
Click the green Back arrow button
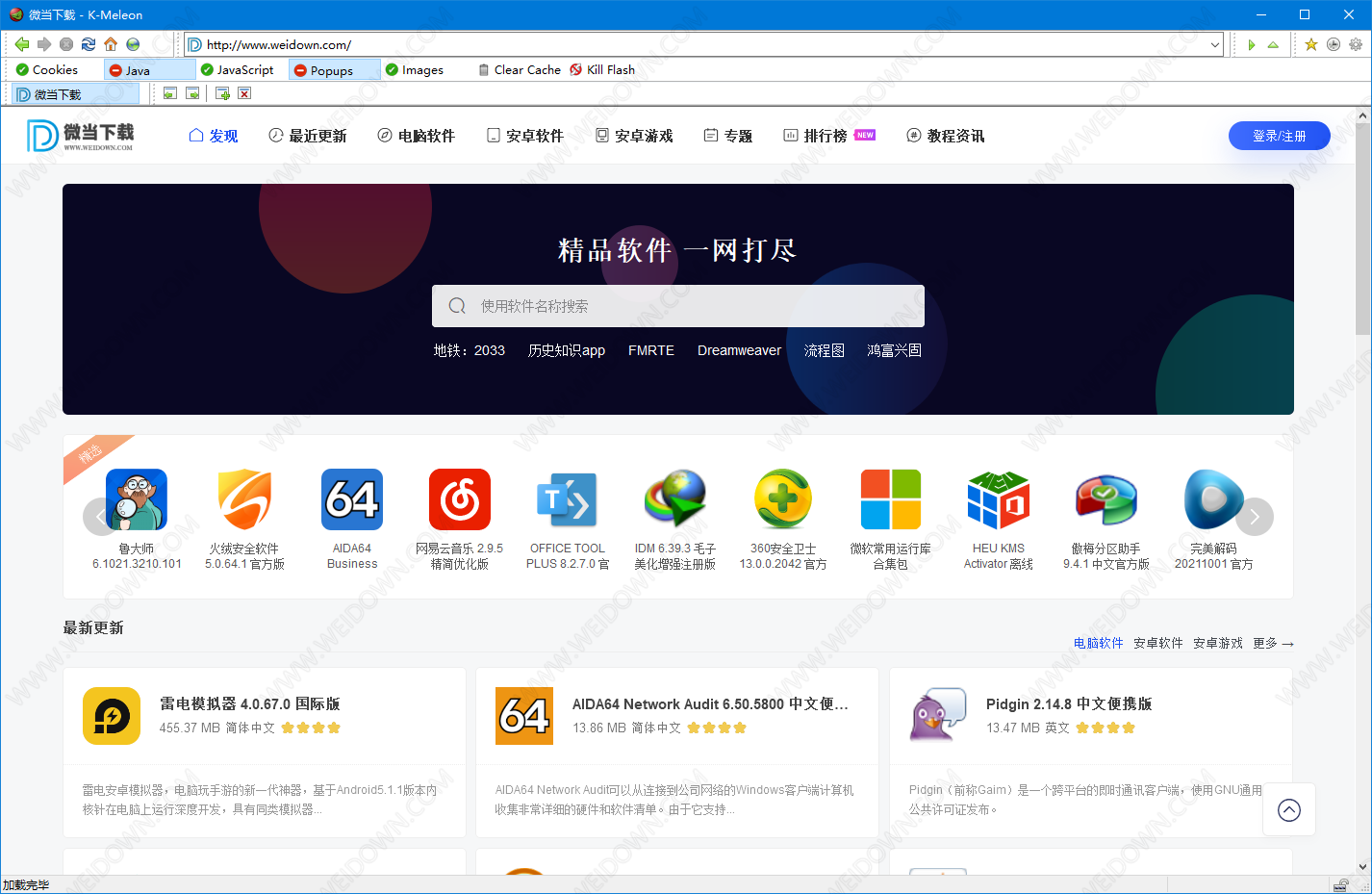pyautogui.click(x=22, y=44)
